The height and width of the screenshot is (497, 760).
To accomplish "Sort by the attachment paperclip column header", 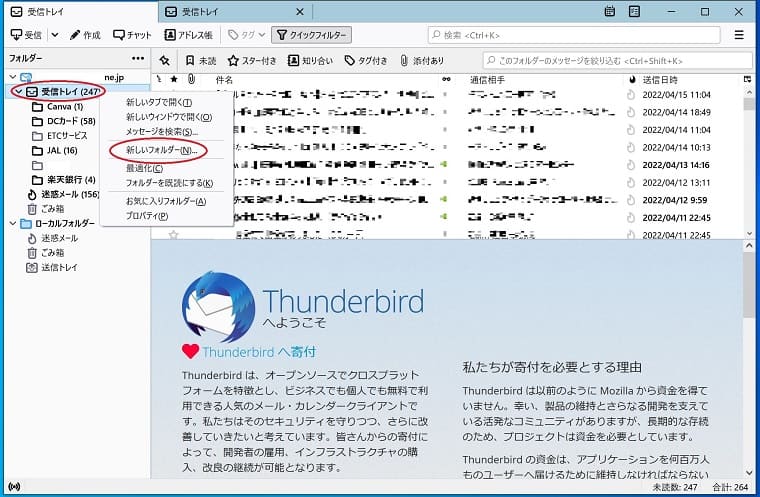I will (191, 80).
